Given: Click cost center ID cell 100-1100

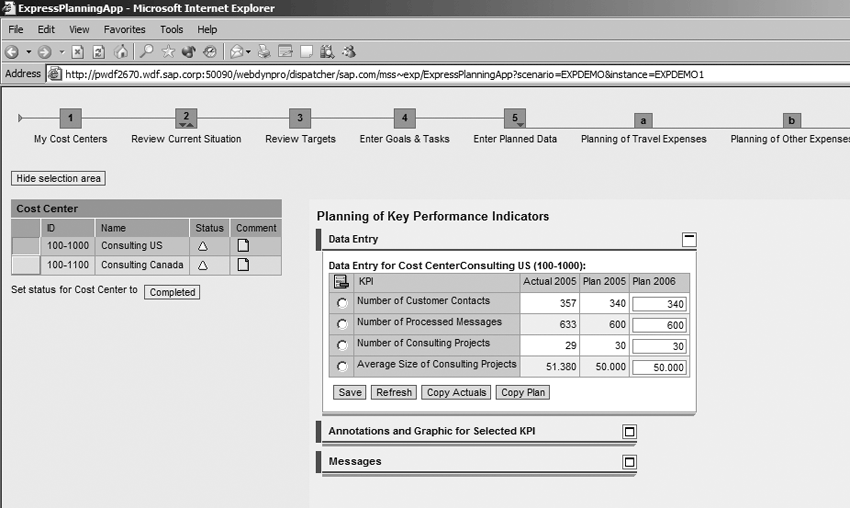Looking at the screenshot, I should [68, 265].
